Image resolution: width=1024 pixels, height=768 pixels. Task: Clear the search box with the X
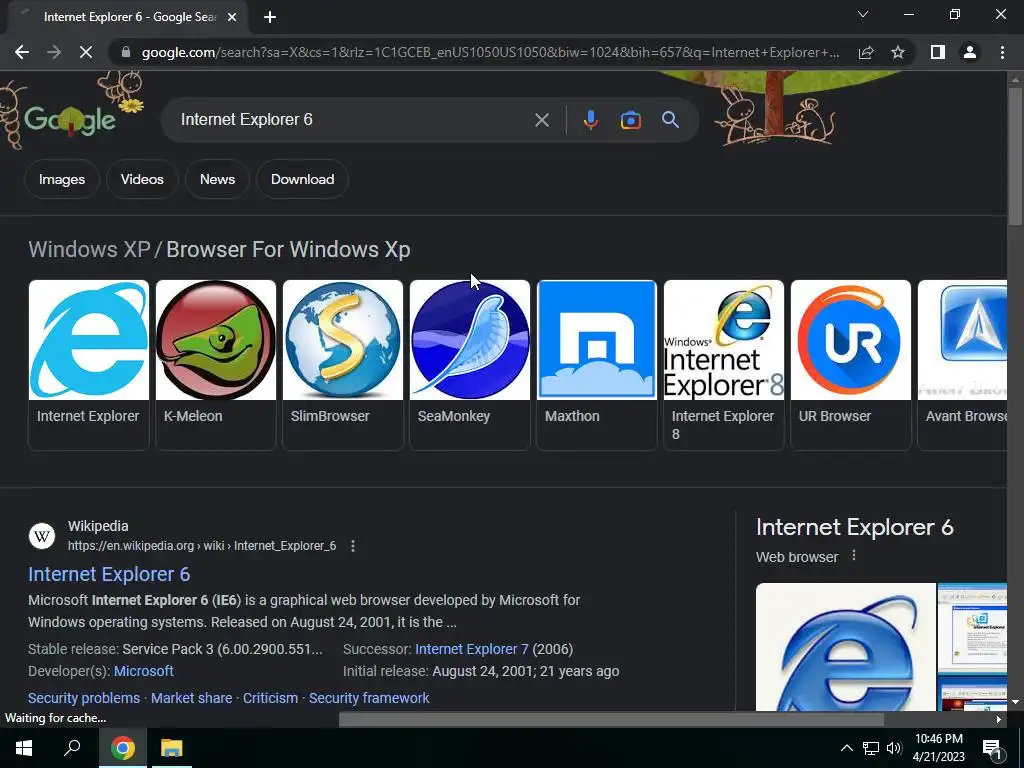pos(542,120)
